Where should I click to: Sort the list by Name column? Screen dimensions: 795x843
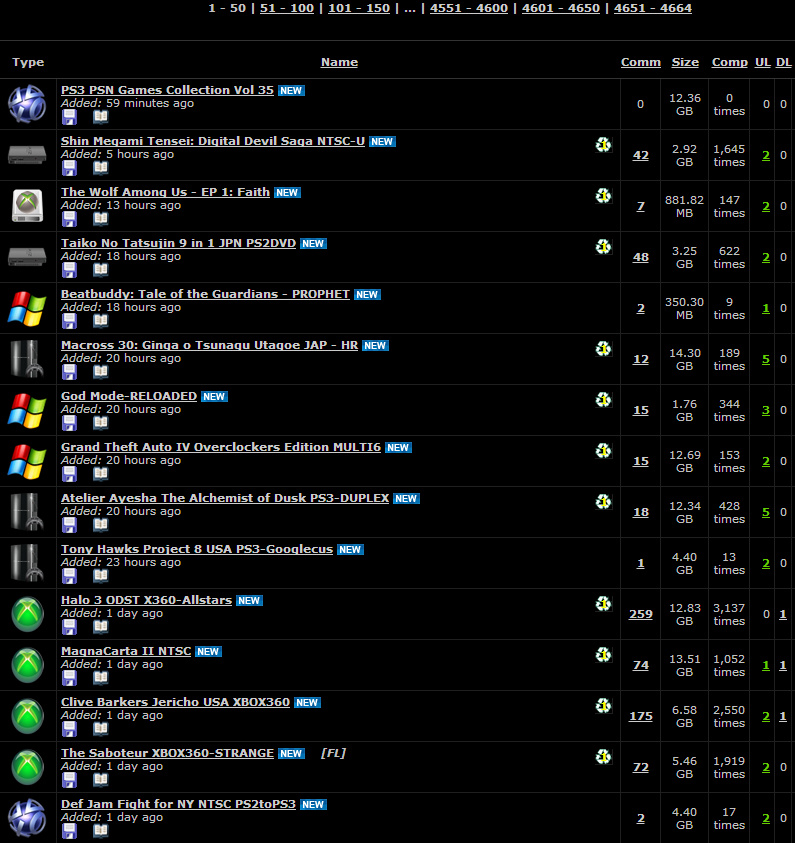pyautogui.click(x=339, y=62)
